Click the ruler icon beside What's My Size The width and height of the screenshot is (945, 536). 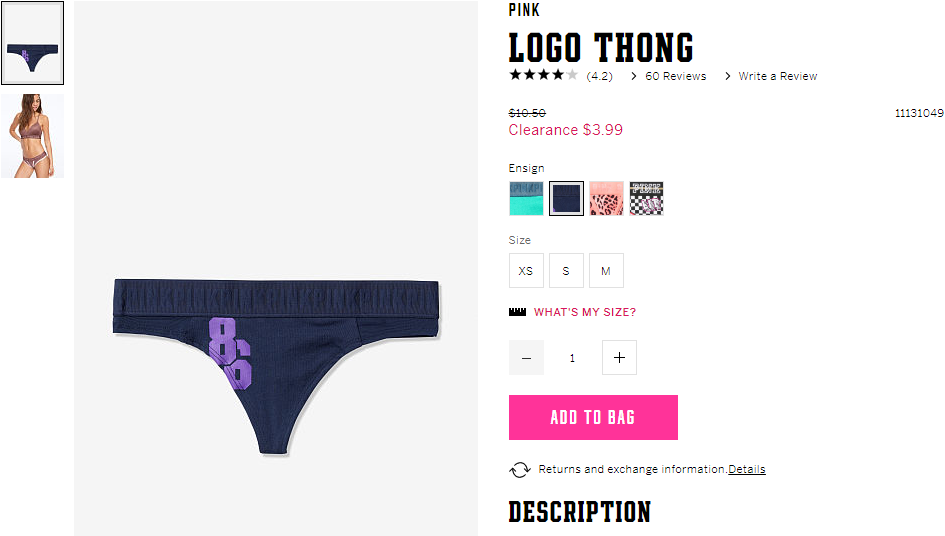click(517, 312)
